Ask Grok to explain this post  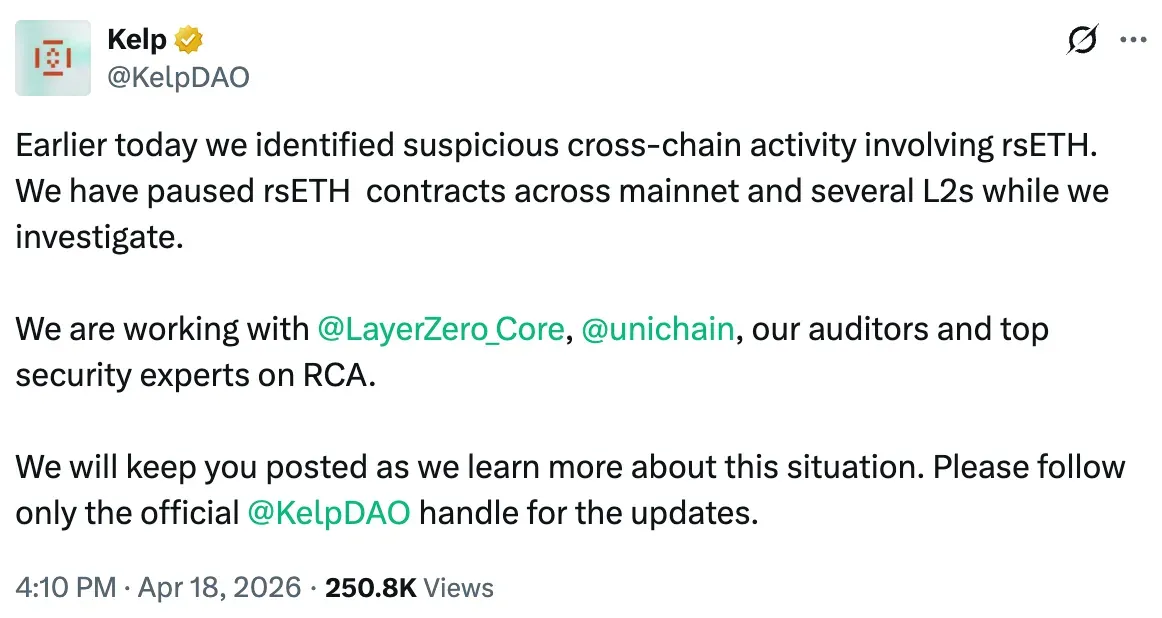pyautogui.click(x=1084, y=39)
